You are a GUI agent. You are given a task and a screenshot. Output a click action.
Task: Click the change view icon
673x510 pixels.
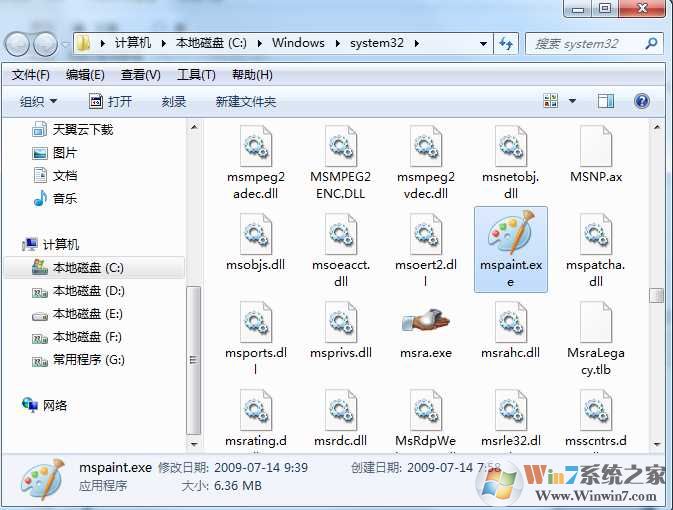tap(551, 101)
